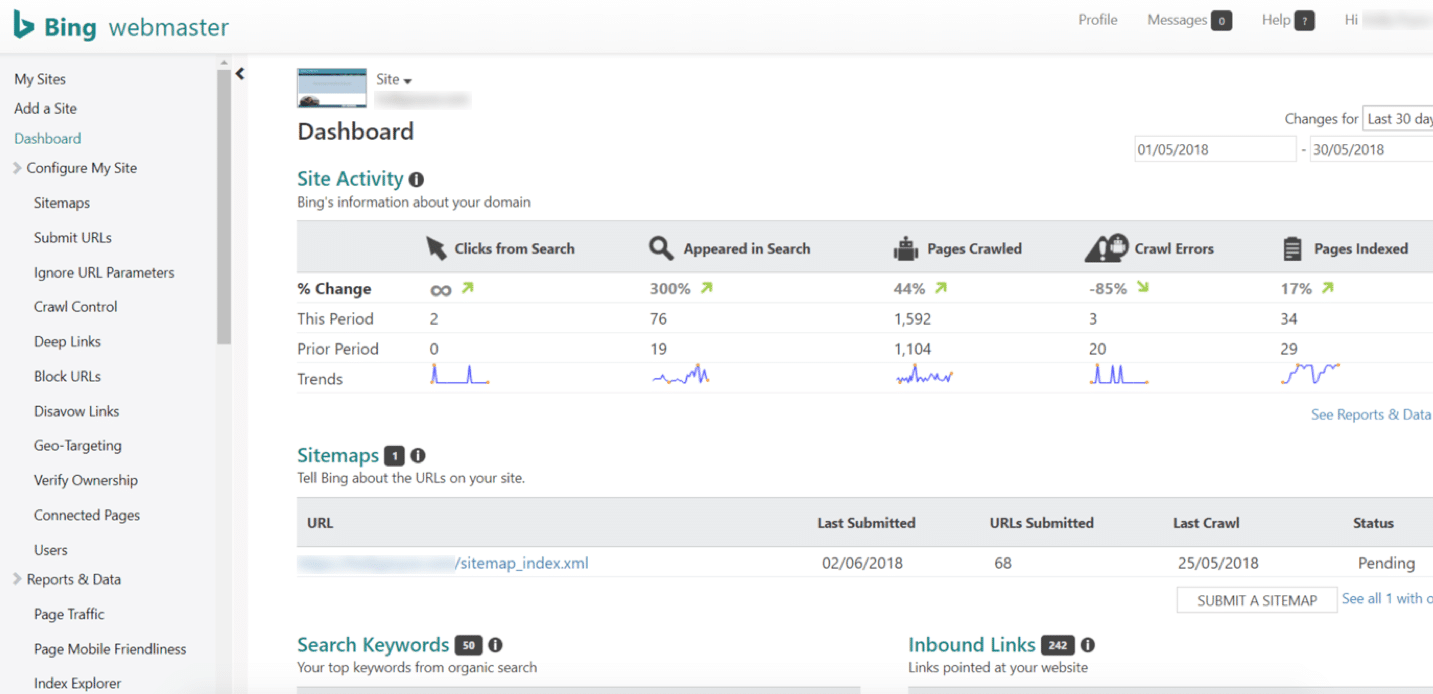Open the Inbound Links info icon
Image resolution: width=1433 pixels, height=694 pixels.
(x=1088, y=646)
